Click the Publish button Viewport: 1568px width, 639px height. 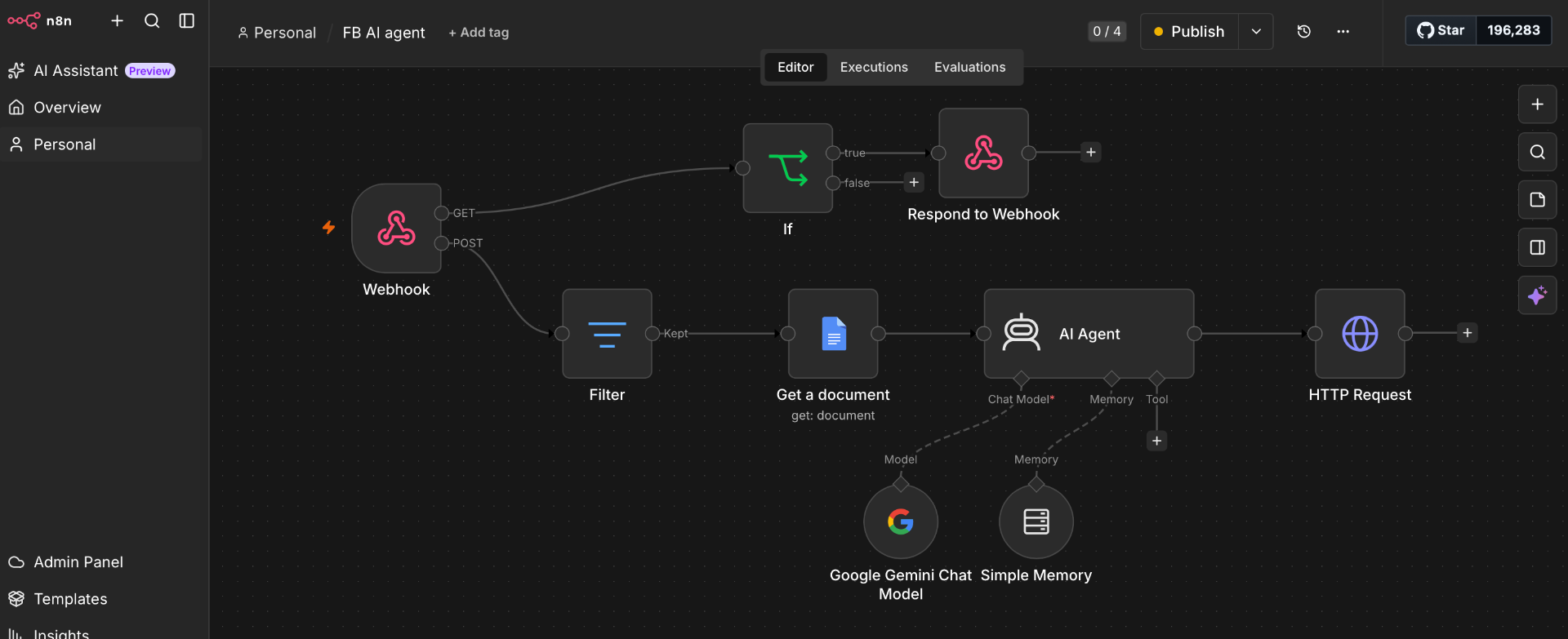1189,32
